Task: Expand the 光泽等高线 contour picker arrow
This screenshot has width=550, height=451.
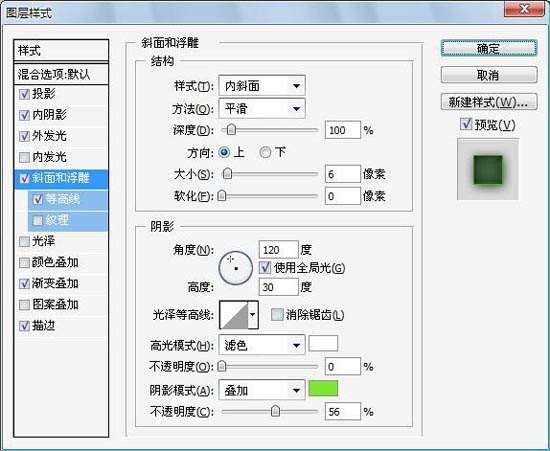Action: pos(253,315)
